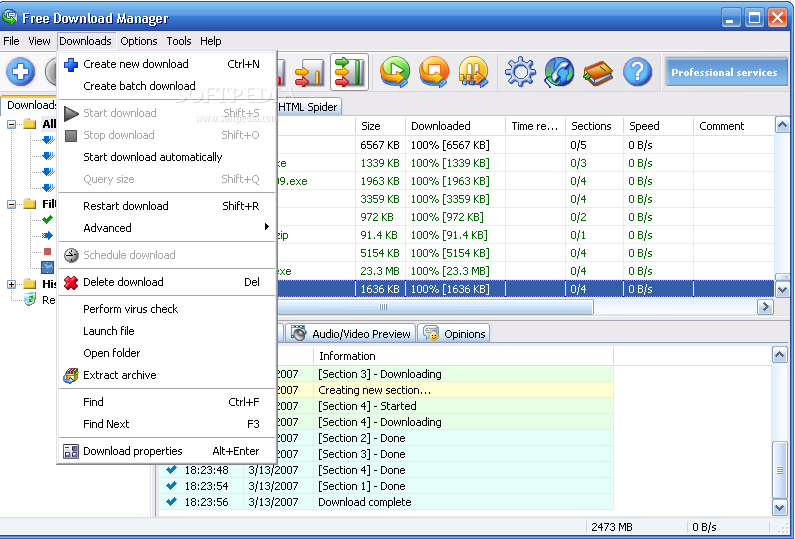This screenshot has height=539, width=795.
Task: Click the Download properties menu icon
Action: click(71, 451)
